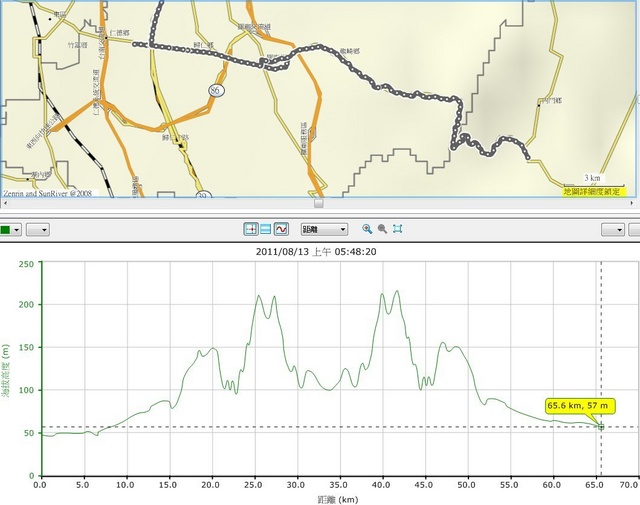Click the 65.6 km, 57 m tooltip
Viewport: 640px width, 505px height.
point(579,406)
